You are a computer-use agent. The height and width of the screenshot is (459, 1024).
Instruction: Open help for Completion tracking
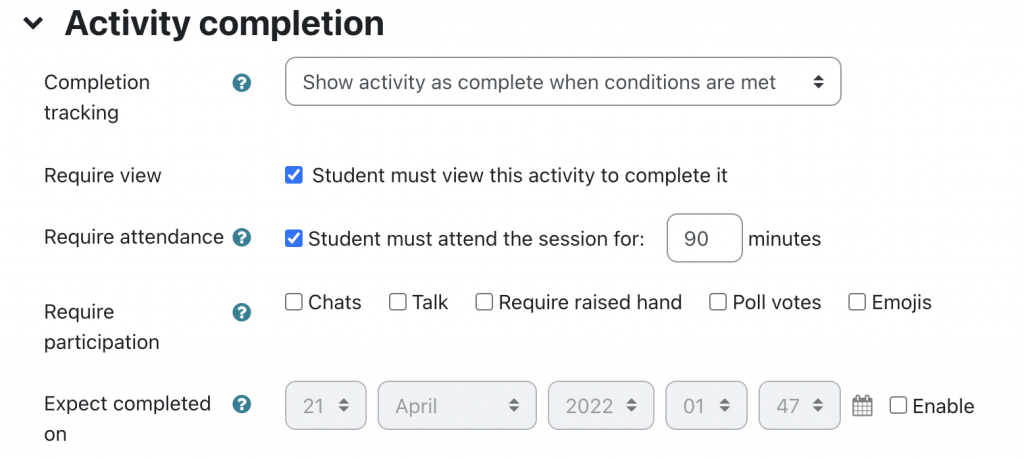click(x=241, y=83)
